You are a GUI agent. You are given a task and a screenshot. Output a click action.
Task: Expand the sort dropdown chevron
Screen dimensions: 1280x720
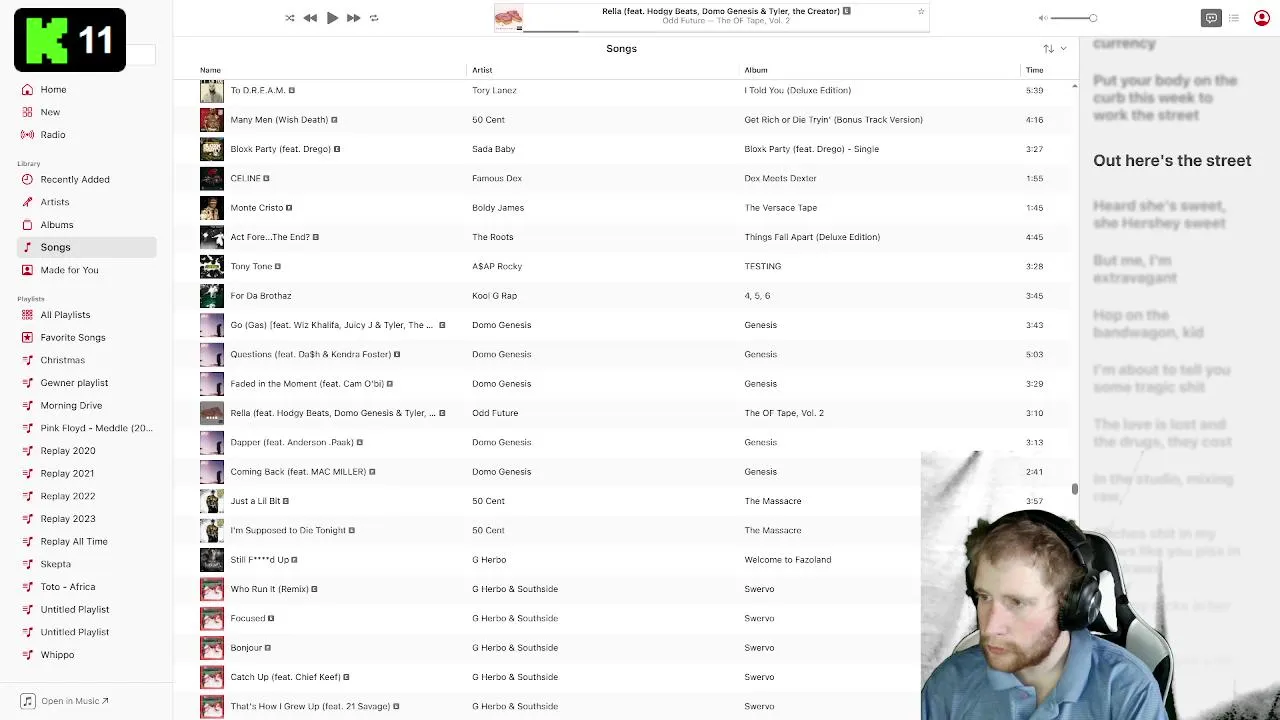(1063, 48)
